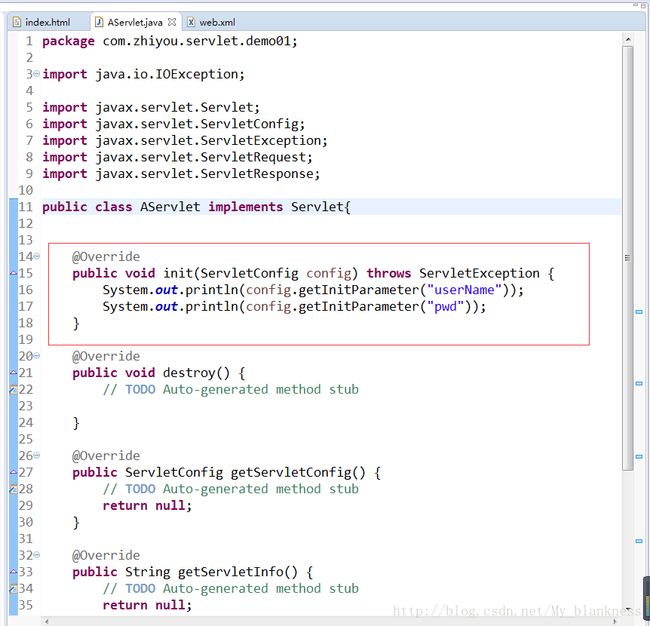Click the return null statement on line 35
The image size is (650, 626).
(147, 605)
